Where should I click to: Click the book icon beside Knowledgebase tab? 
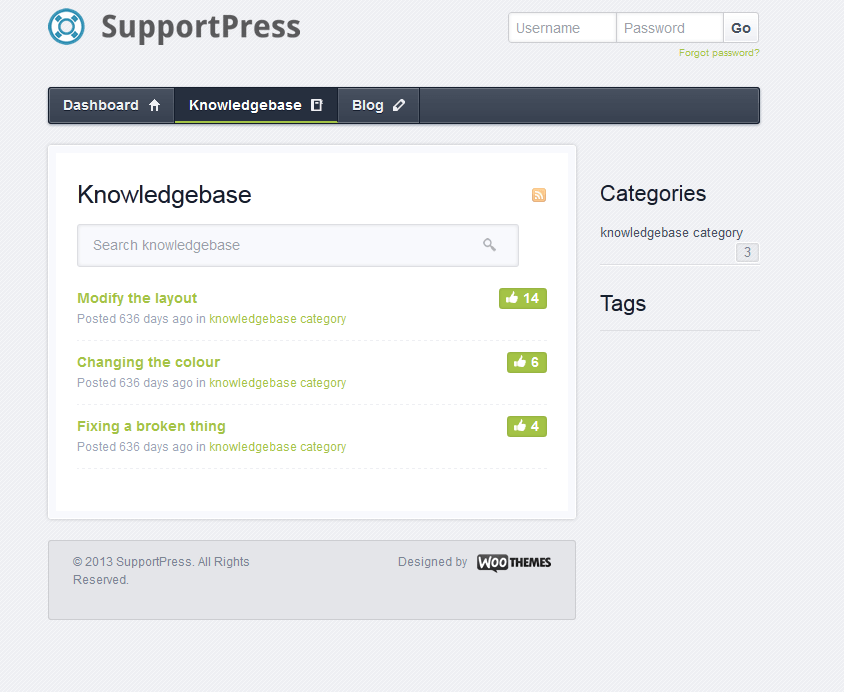[x=317, y=105]
